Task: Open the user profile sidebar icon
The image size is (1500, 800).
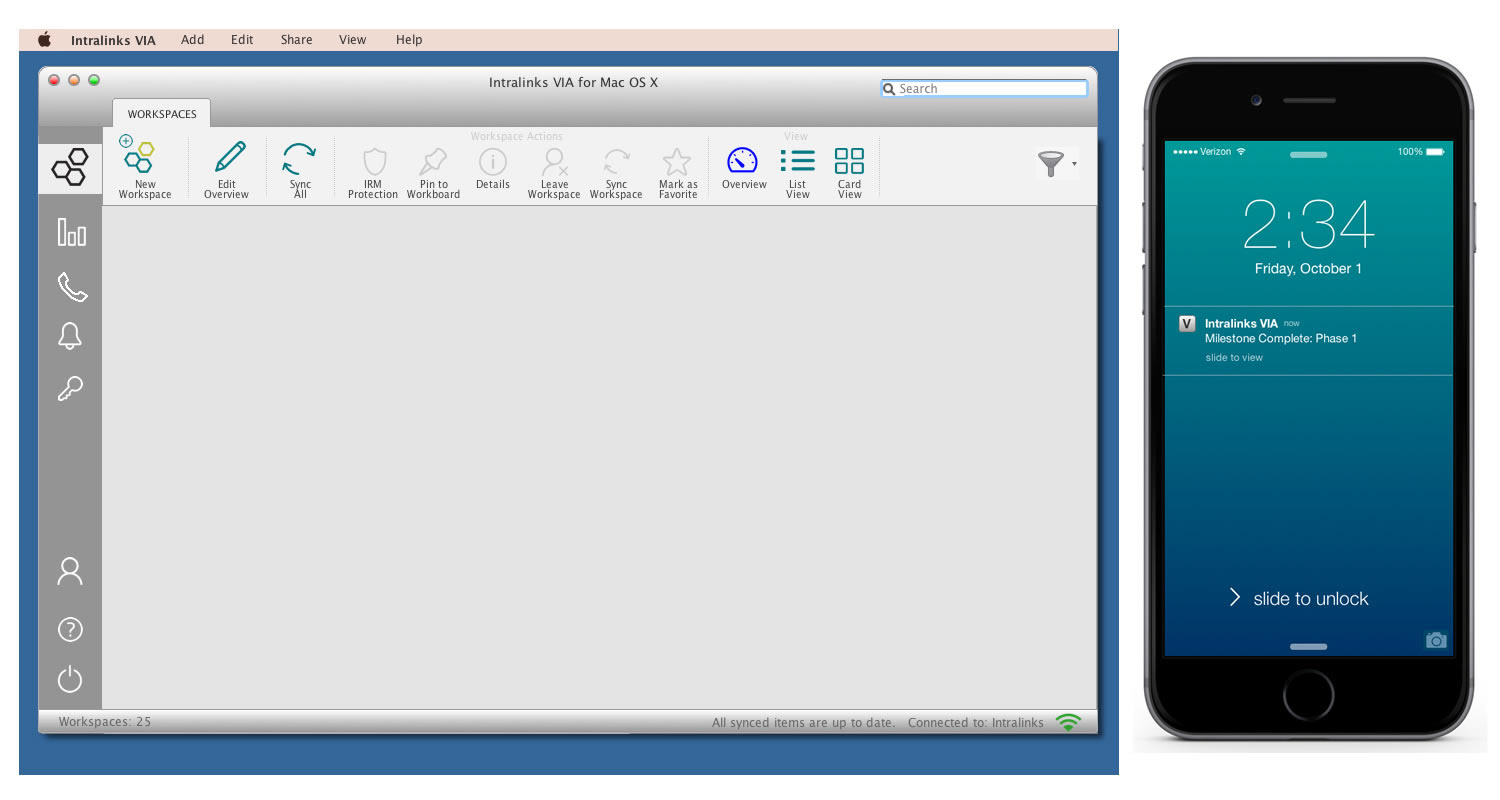Action: point(70,571)
